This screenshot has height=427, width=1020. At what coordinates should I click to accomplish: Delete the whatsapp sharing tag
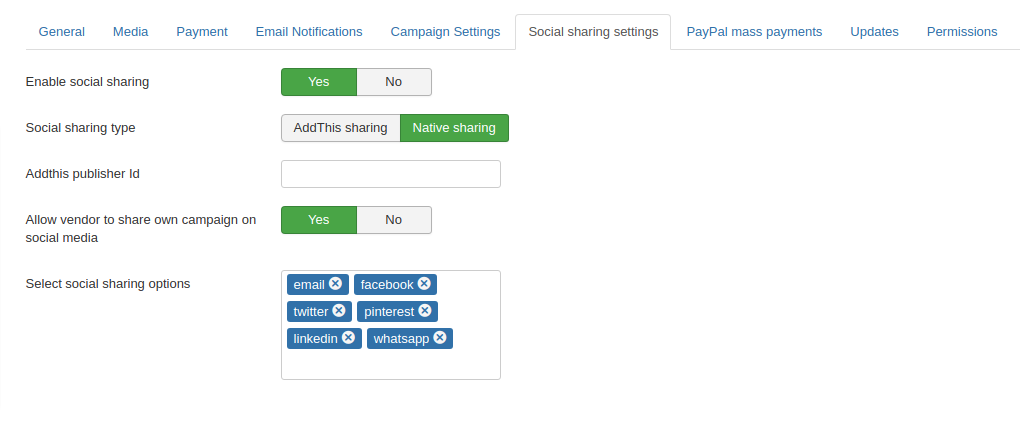coord(440,338)
